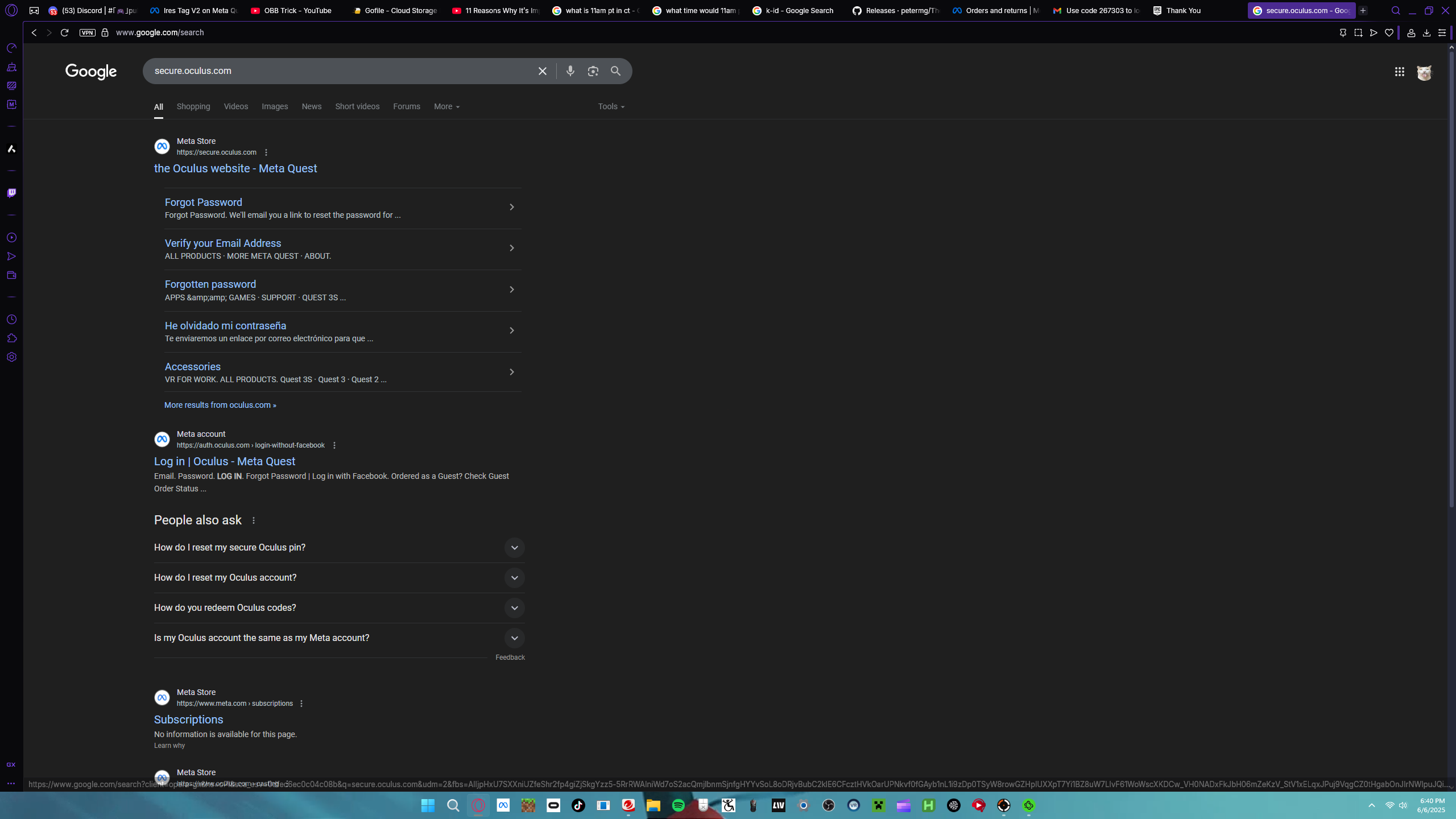
Task: Add page to bookmarks with heart icon
Action: [1389, 32]
